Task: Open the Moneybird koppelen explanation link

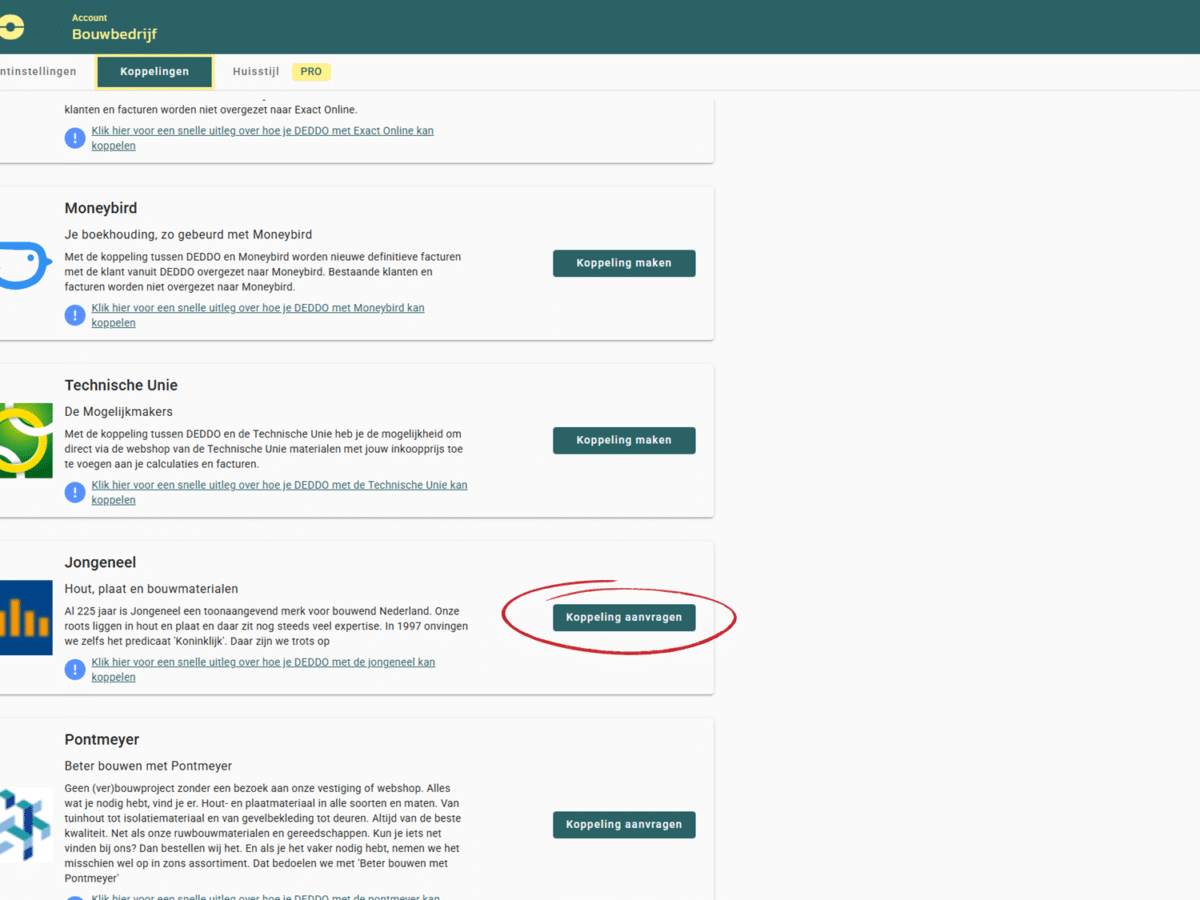Action: click(258, 315)
